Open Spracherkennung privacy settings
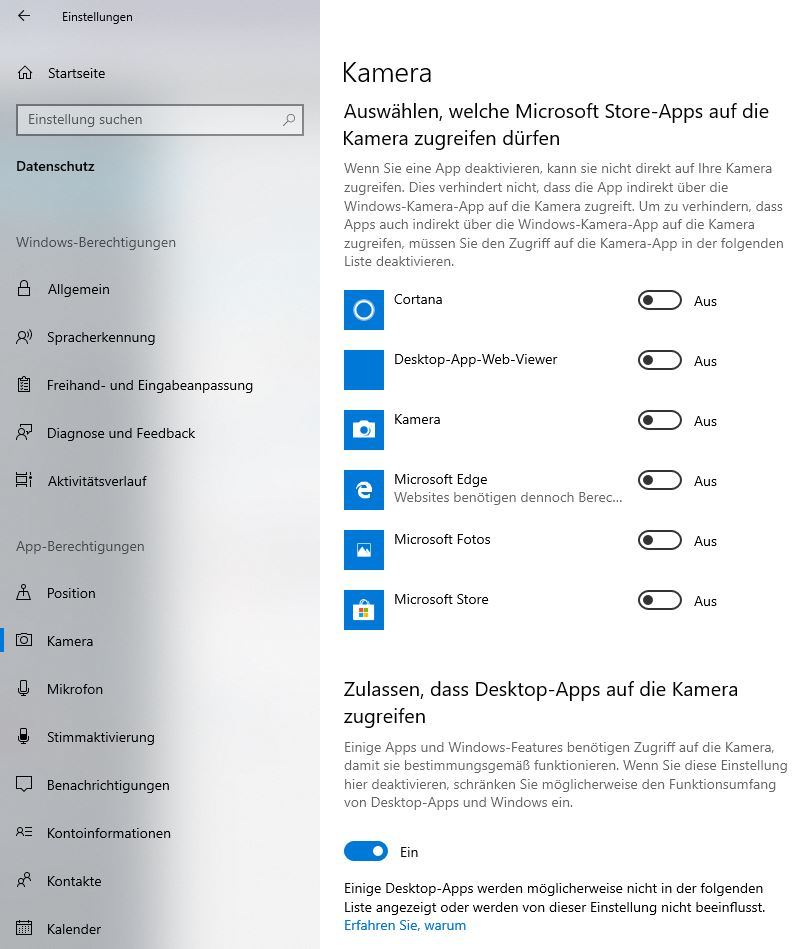The width and height of the screenshot is (798, 949). [101, 337]
